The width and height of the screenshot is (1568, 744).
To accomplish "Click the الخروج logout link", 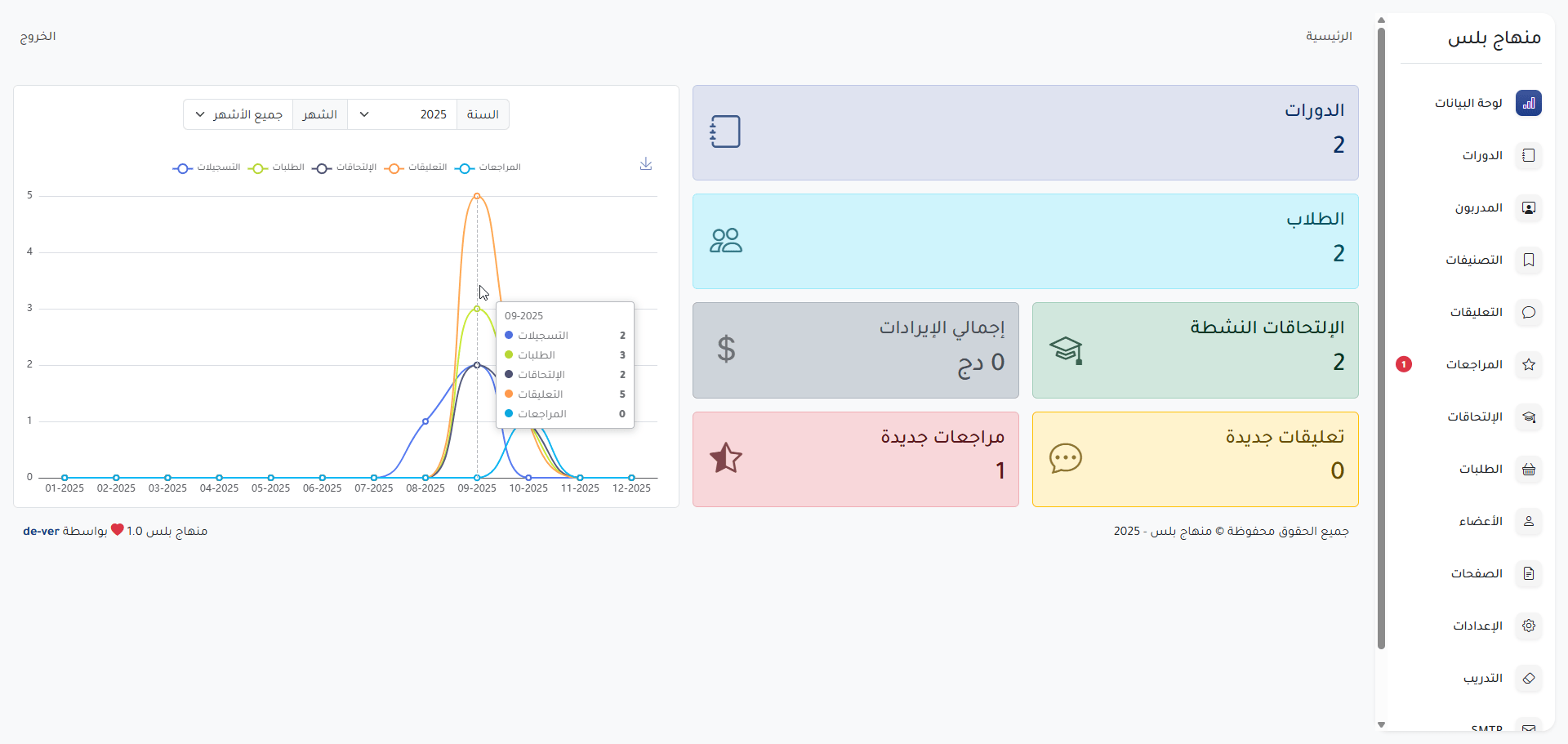I will point(38,37).
